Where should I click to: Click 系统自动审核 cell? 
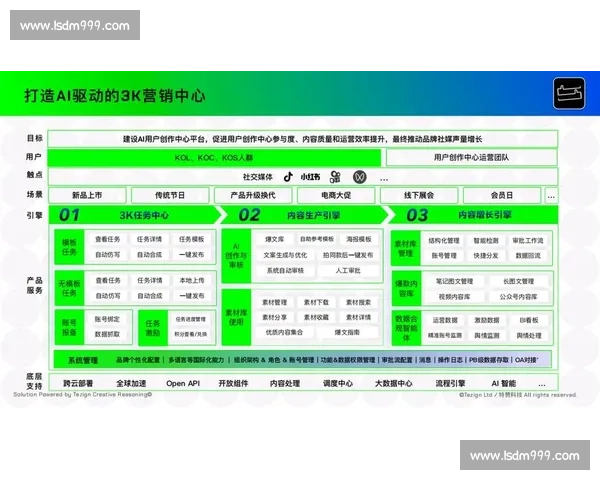click(285, 271)
